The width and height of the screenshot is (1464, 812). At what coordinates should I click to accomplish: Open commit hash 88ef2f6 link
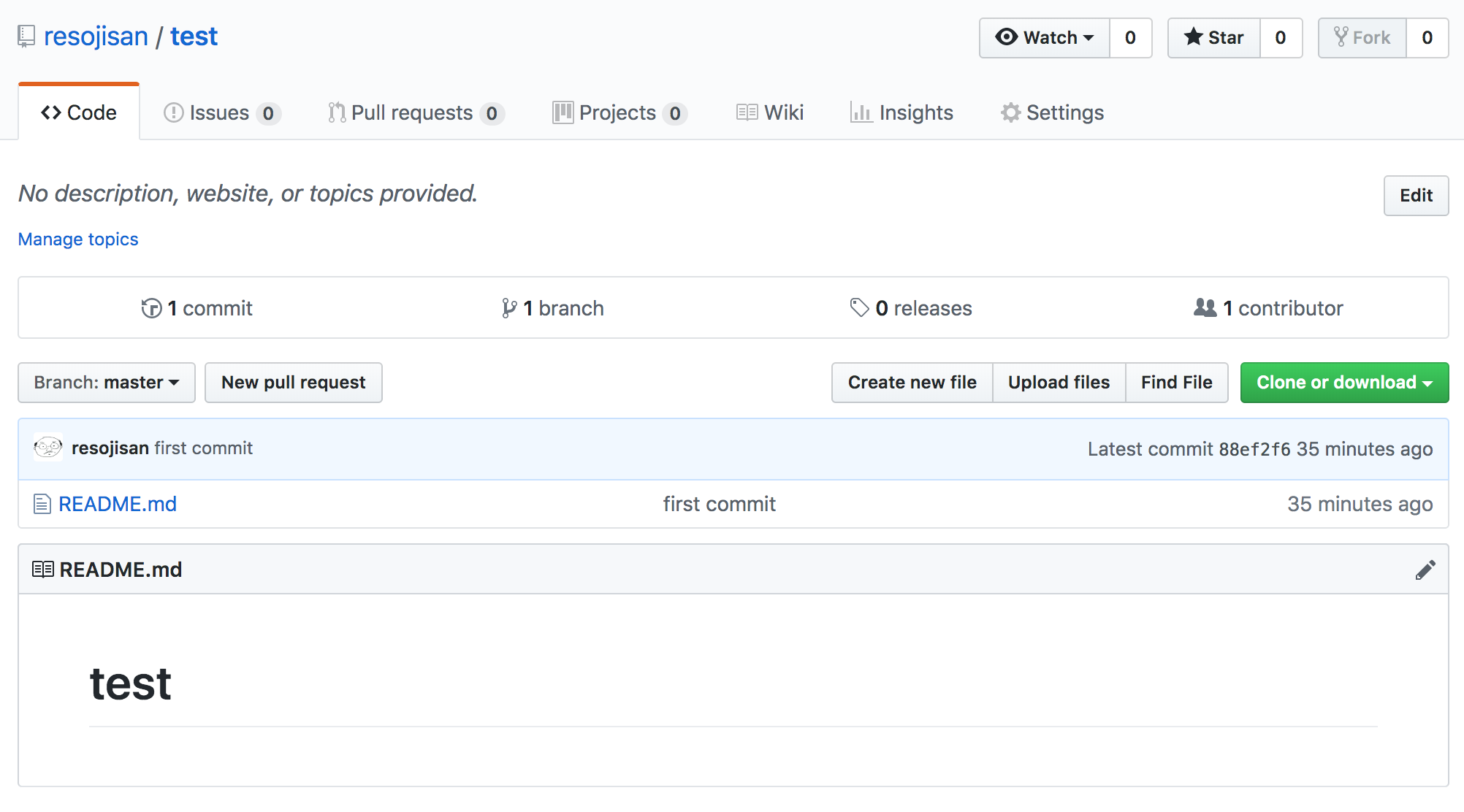click(1254, 449)
